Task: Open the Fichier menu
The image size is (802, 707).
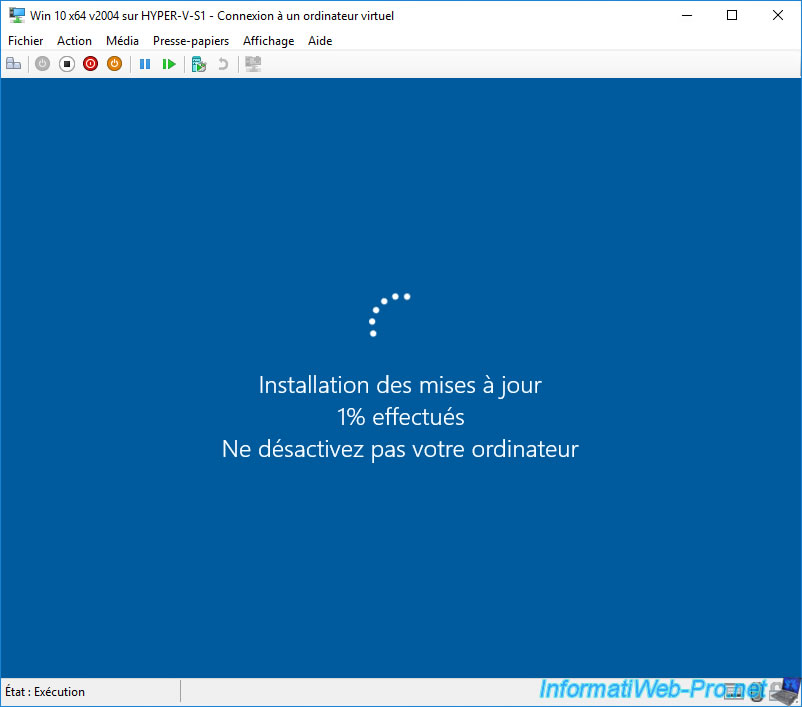Action: (26, 41)
